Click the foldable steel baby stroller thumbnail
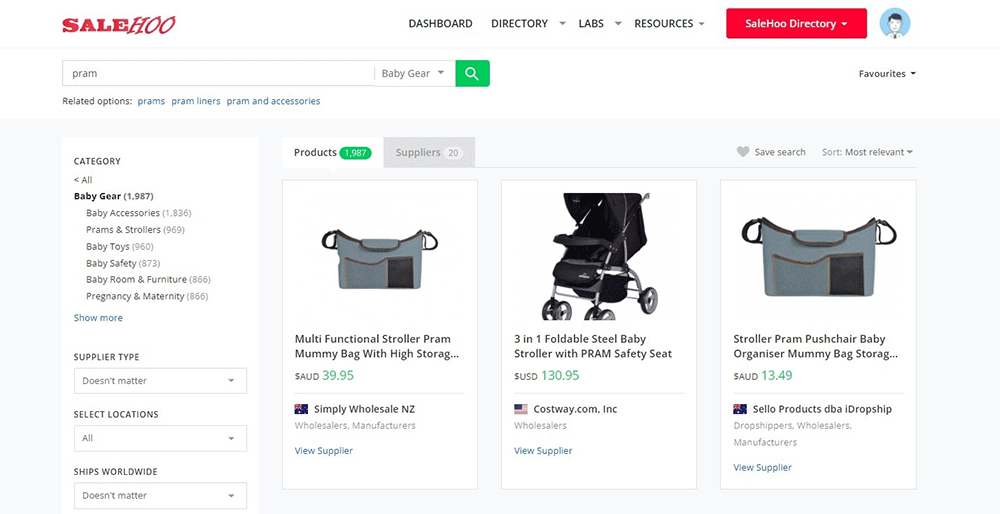 (x=598, y=255)
